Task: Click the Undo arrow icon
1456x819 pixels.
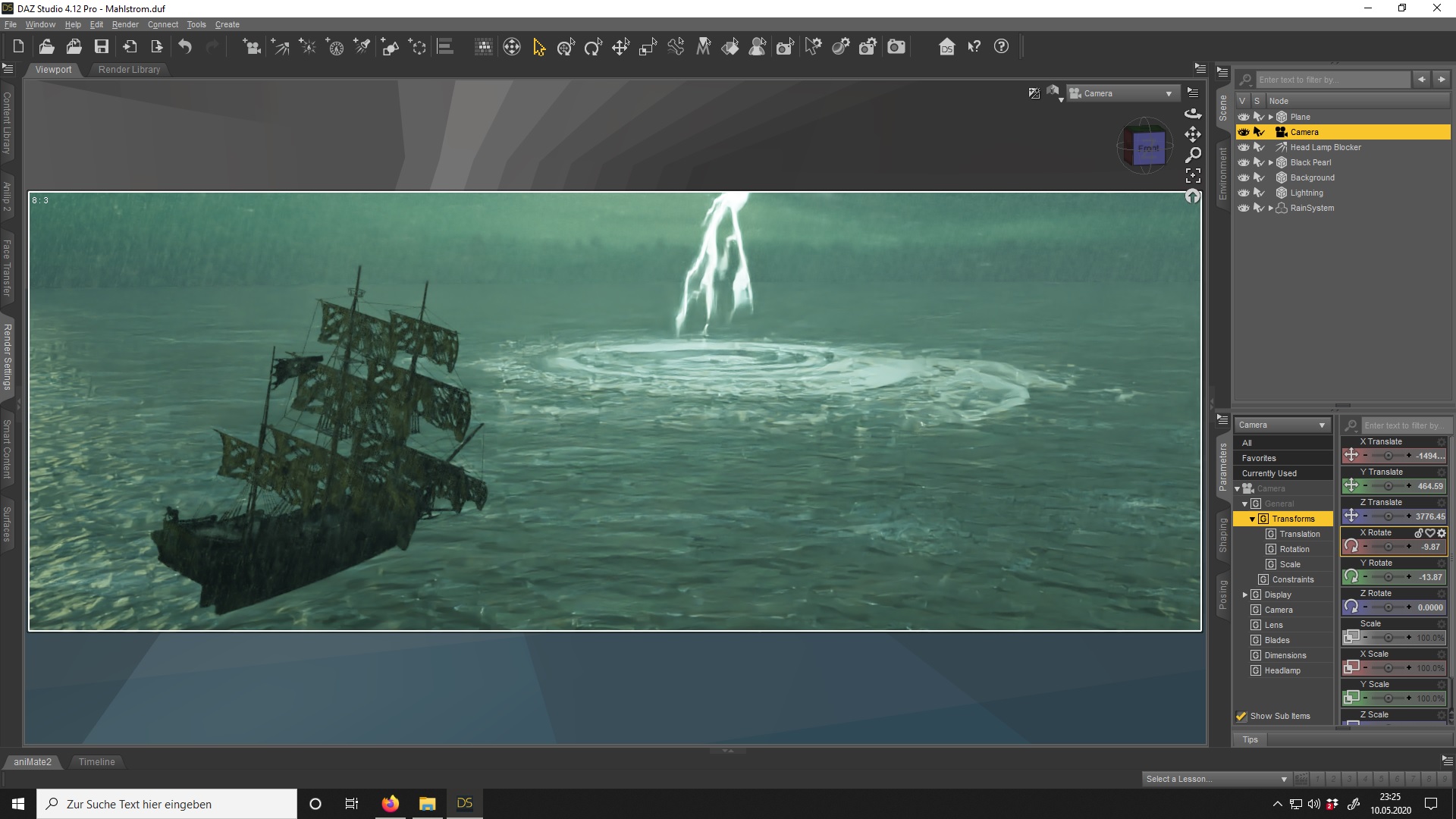Action: click(x=185, y=47)
